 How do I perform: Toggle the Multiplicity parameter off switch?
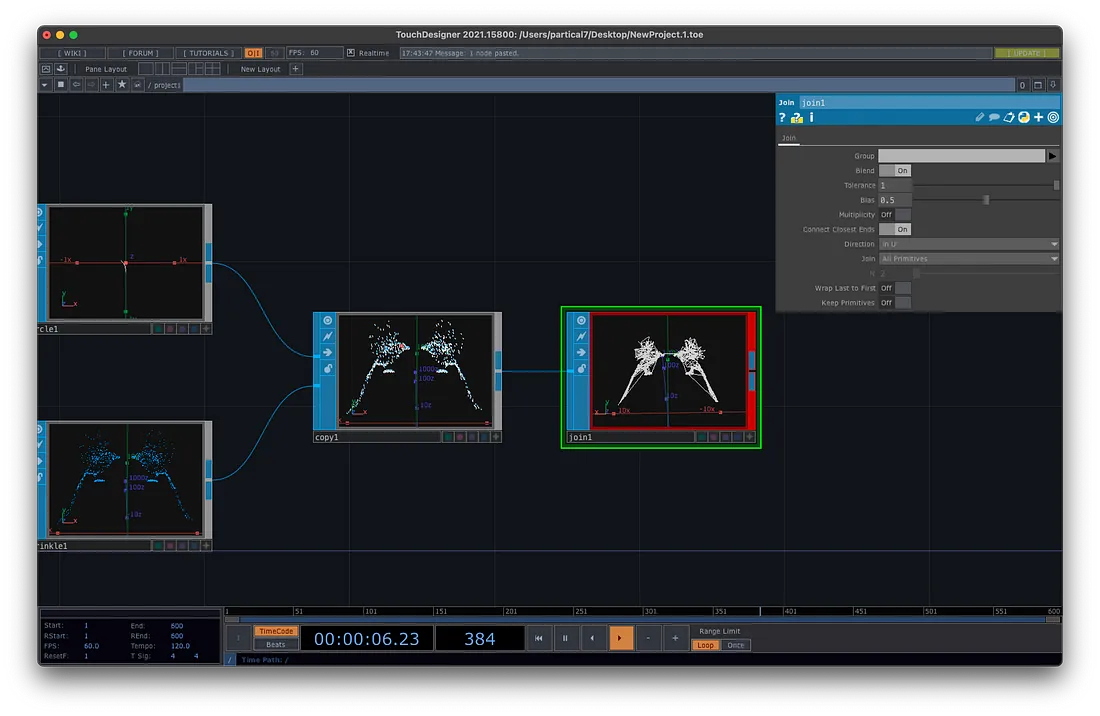pos(895,215)
